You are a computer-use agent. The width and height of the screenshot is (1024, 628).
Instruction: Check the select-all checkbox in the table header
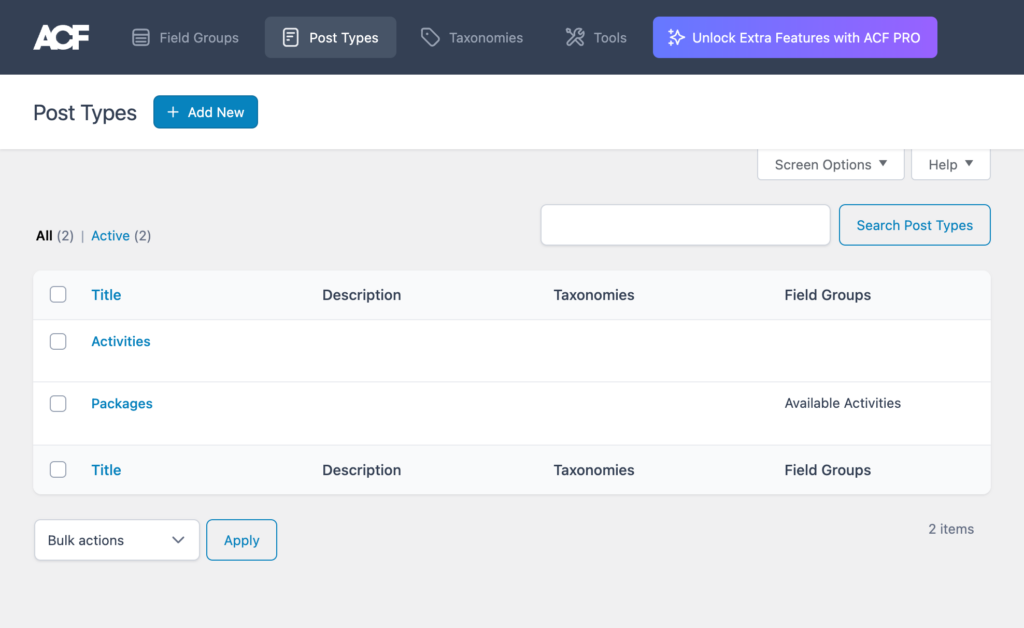pos(58,294)
